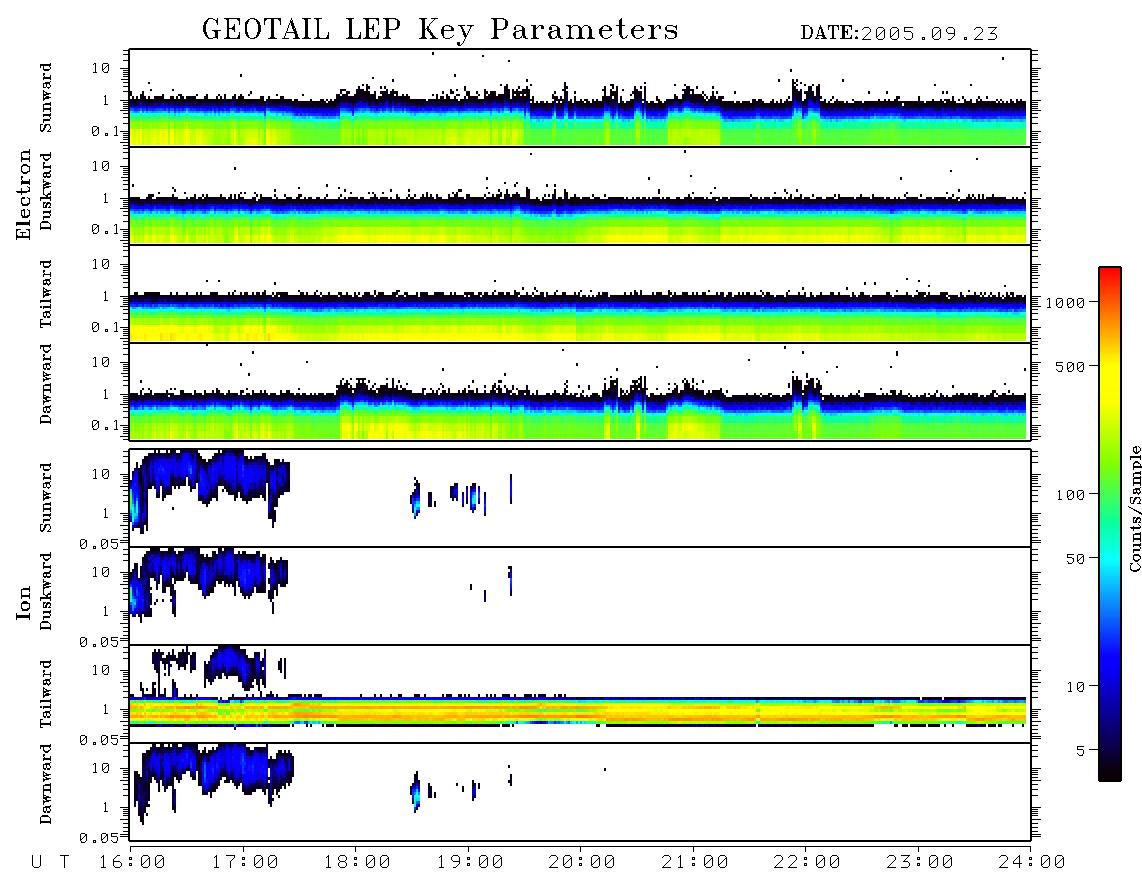Click the 17:00 time tick label
1142x880 pixels.
245,863
